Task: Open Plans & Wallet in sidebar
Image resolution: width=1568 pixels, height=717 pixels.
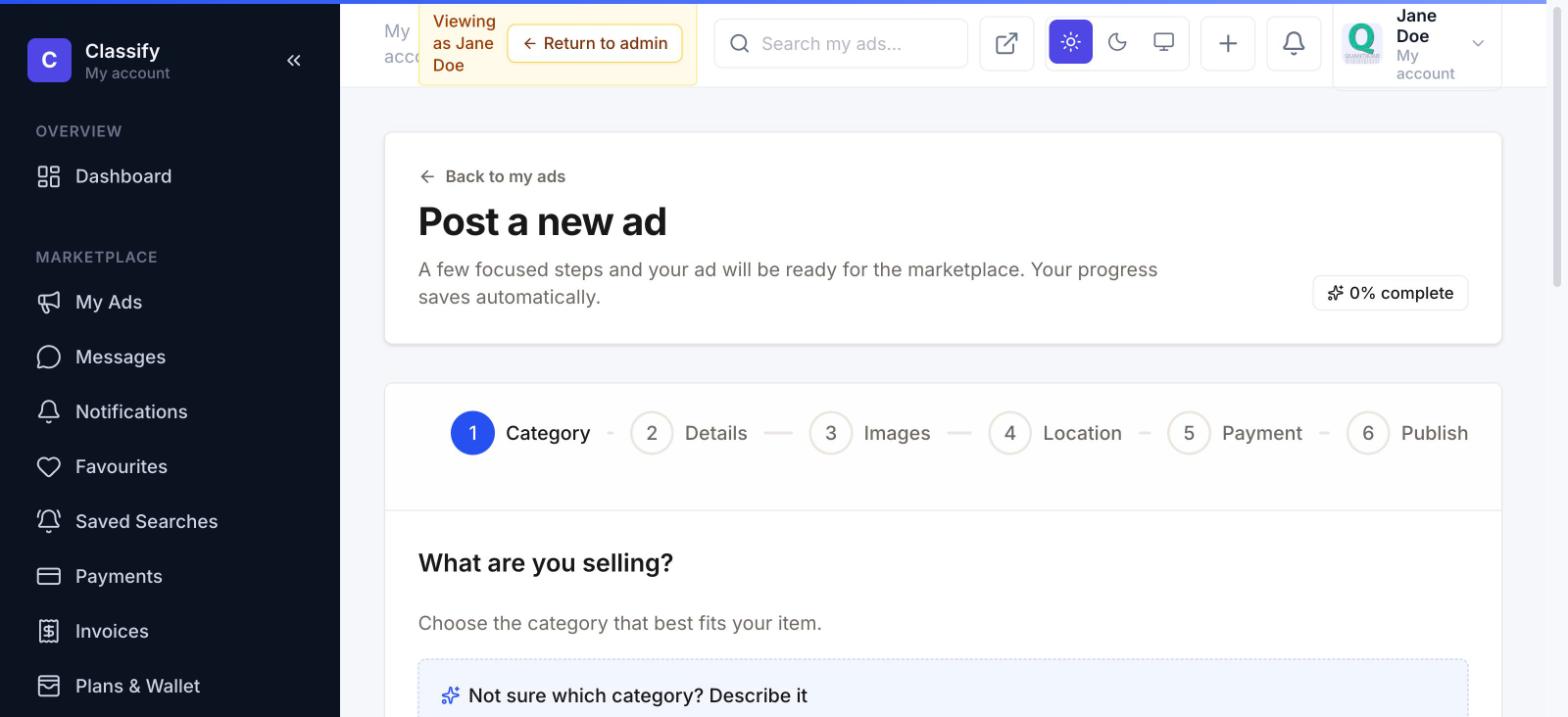Action: [x=170, y=687]
